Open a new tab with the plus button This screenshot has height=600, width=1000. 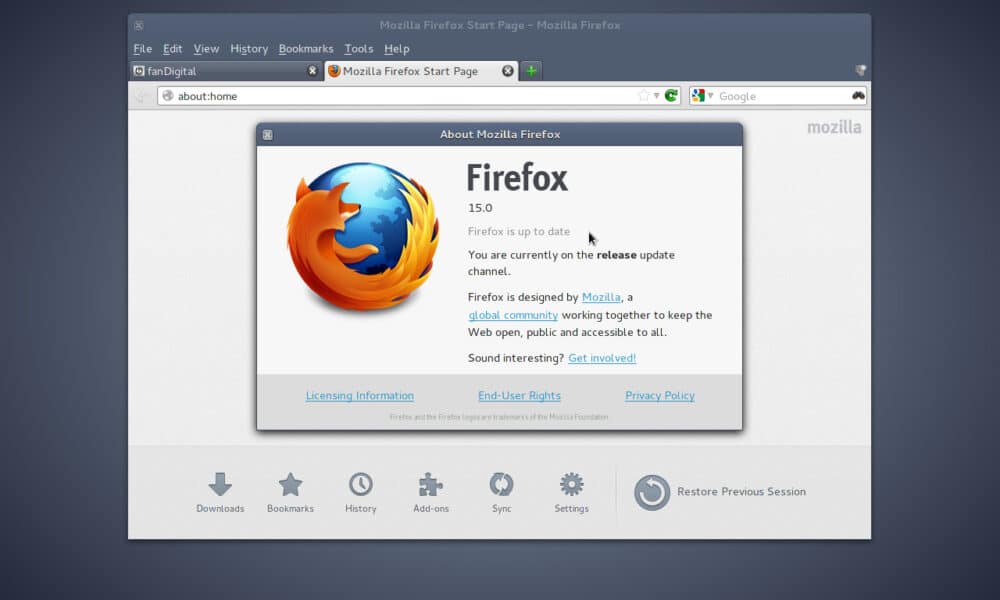532,71
